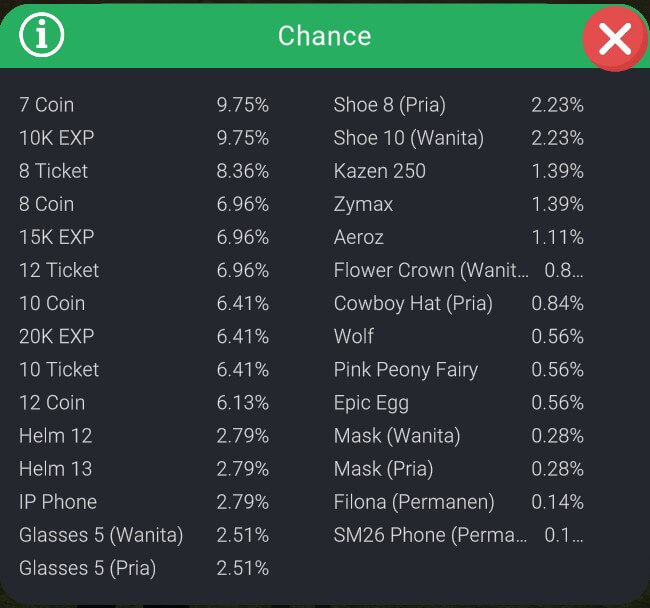Viewport: 650px width, 608px height.
Task: Select the Zymax reward row
Action: tap(363, 204)
